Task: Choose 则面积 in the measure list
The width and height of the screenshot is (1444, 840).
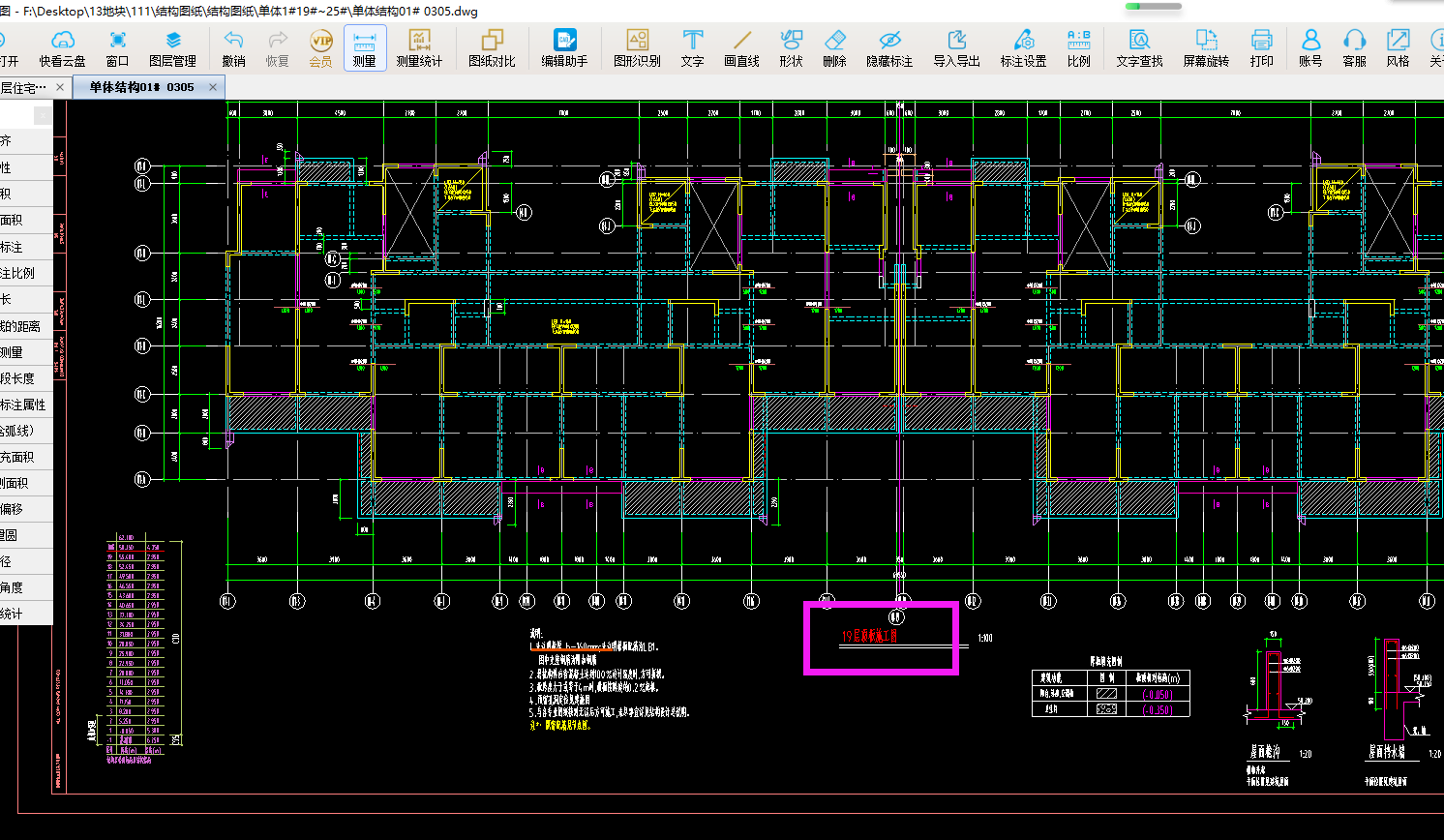Action: pos(26,483)
